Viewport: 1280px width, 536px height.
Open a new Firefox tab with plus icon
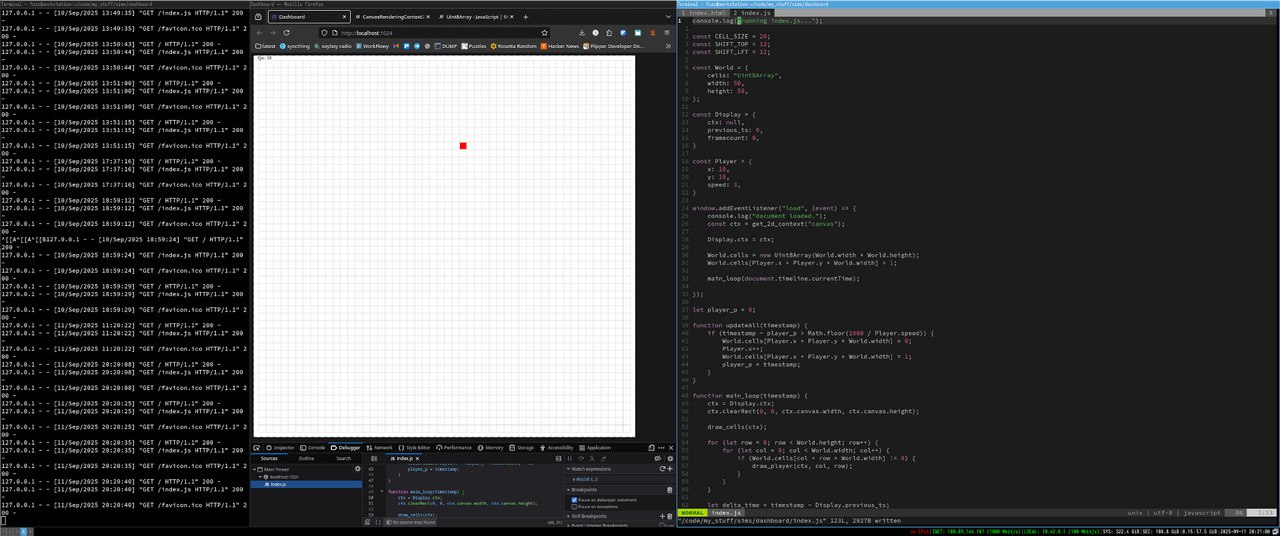[525, 17]
